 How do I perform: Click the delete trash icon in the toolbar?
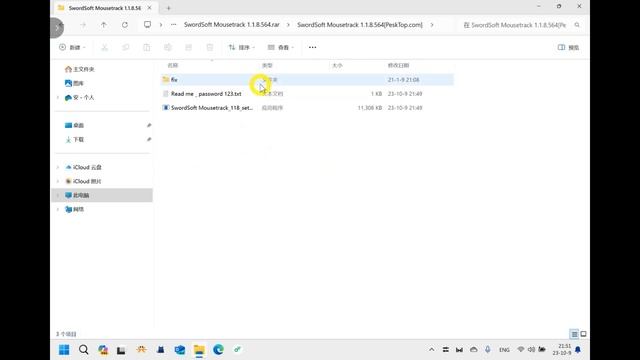(210, 47)
